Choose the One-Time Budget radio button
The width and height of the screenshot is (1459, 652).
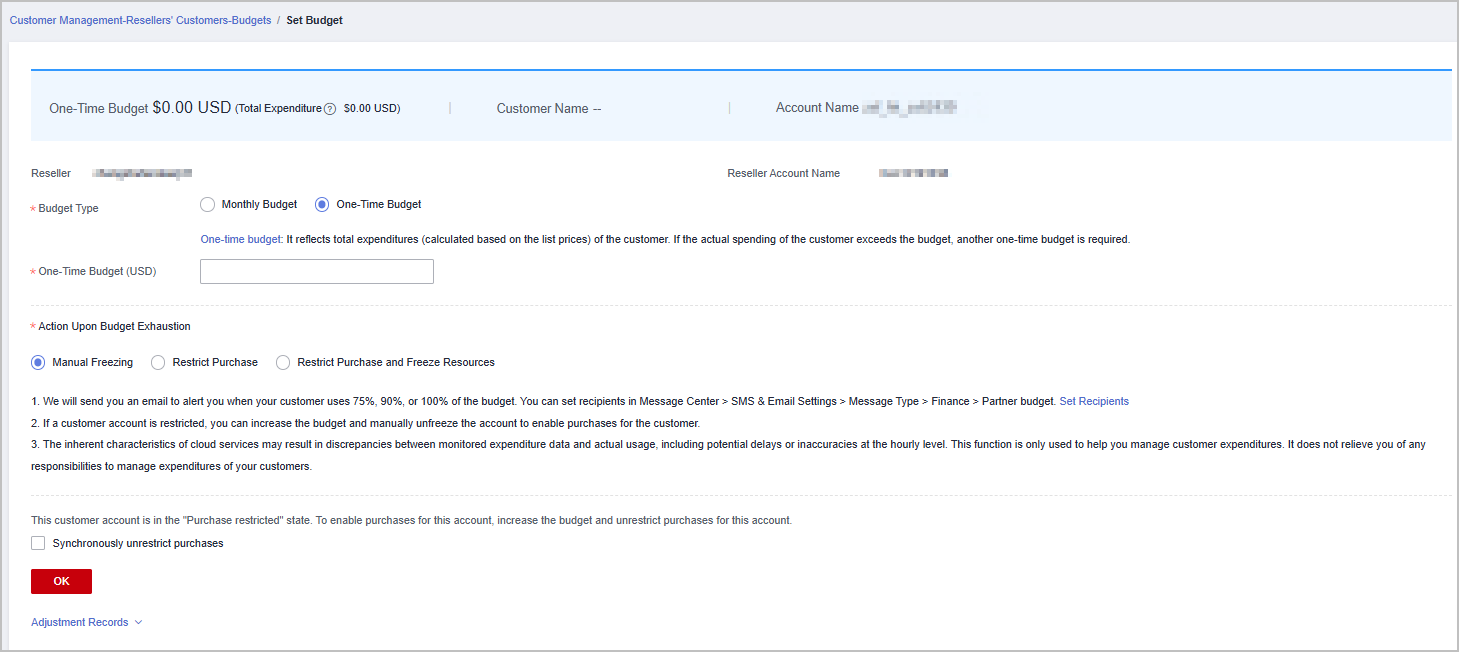(322, 205)
